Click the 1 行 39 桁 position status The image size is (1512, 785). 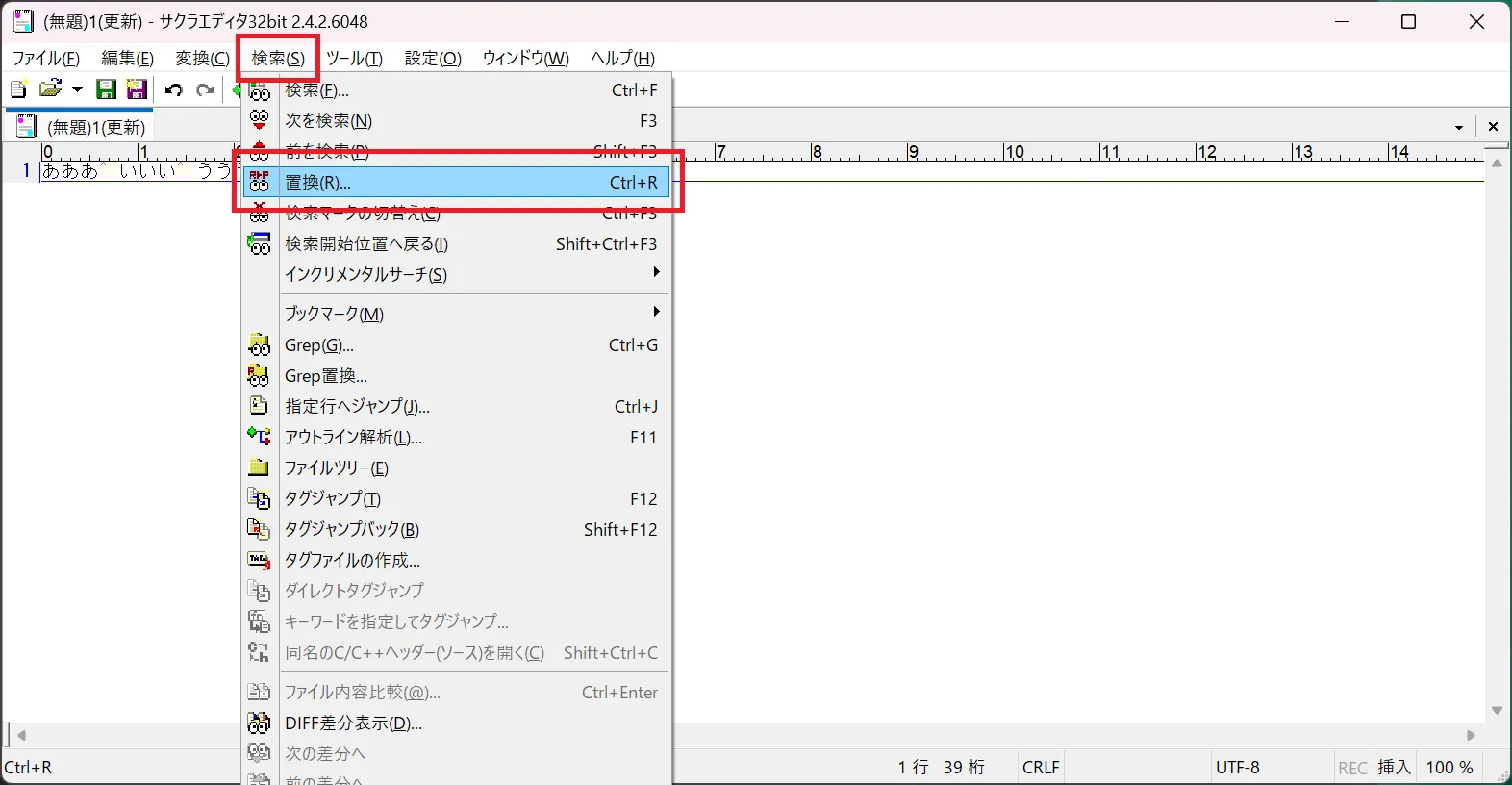pyautogui.click(x=942, y=768)
